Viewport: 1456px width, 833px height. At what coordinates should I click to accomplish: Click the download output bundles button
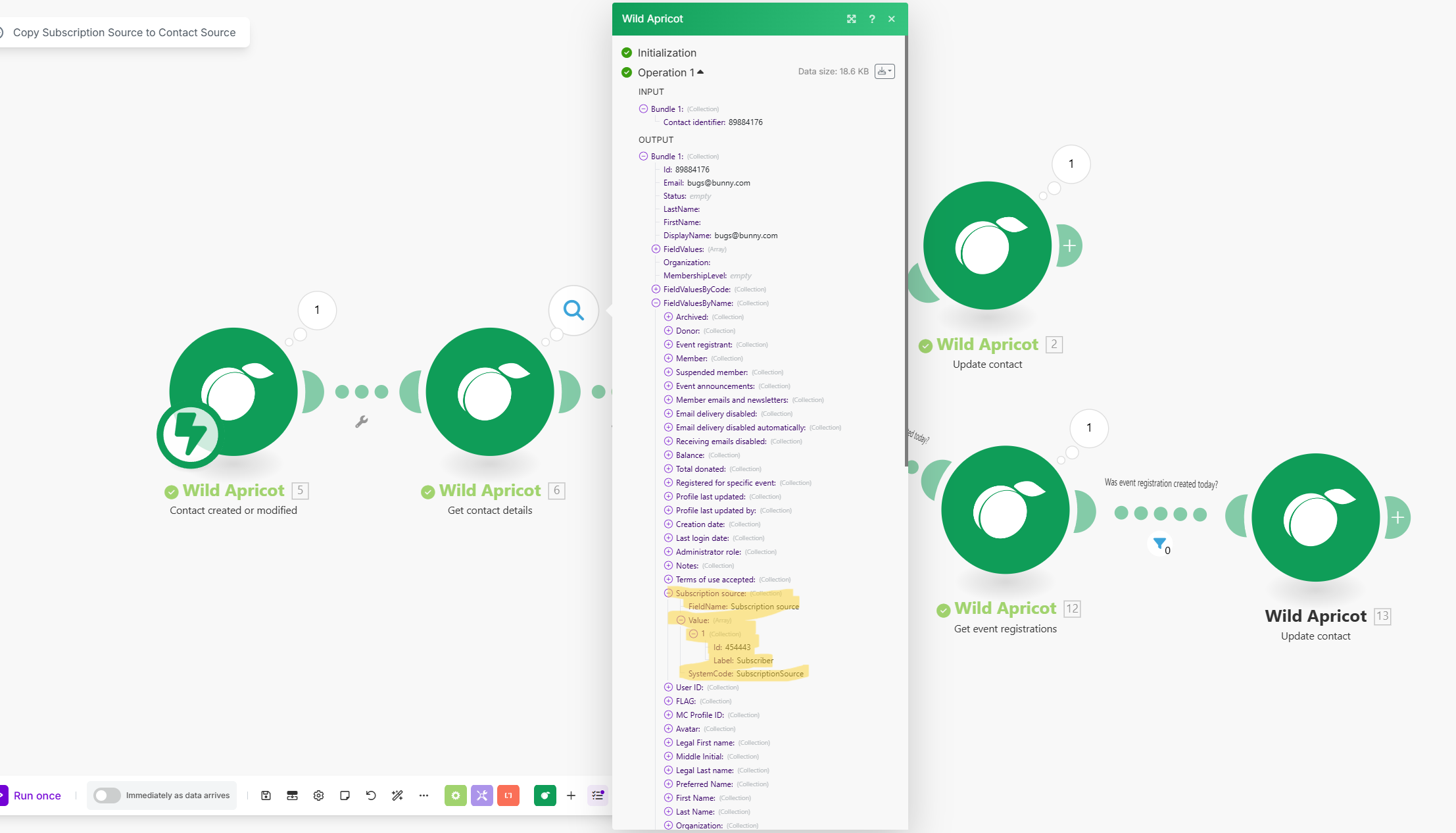point(884,71)
